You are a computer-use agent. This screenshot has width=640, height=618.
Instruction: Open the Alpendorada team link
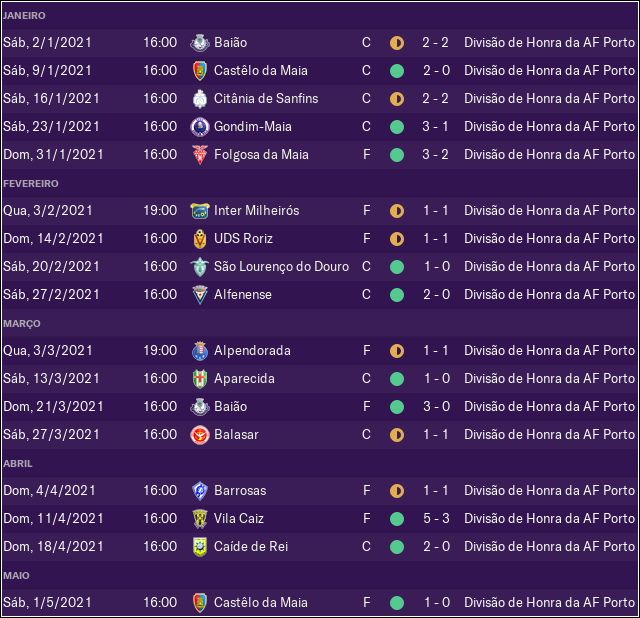252,351
